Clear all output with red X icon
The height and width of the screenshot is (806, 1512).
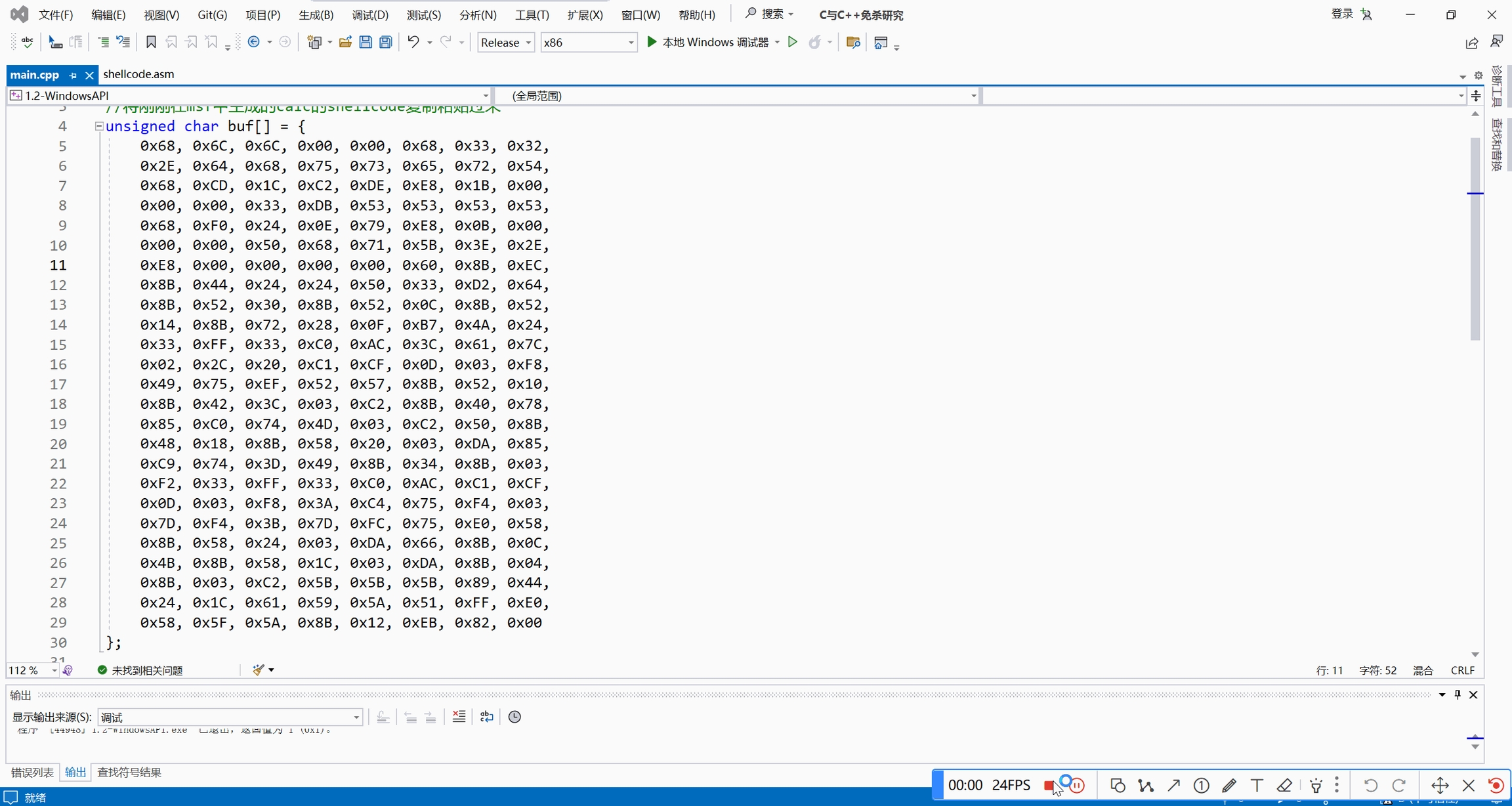click(459, 717)
